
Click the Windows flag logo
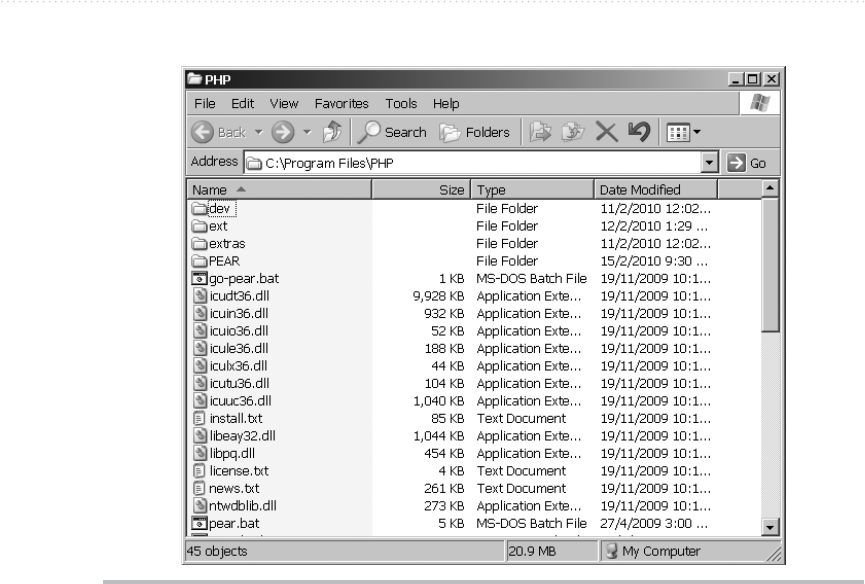(x=760, y=103)
